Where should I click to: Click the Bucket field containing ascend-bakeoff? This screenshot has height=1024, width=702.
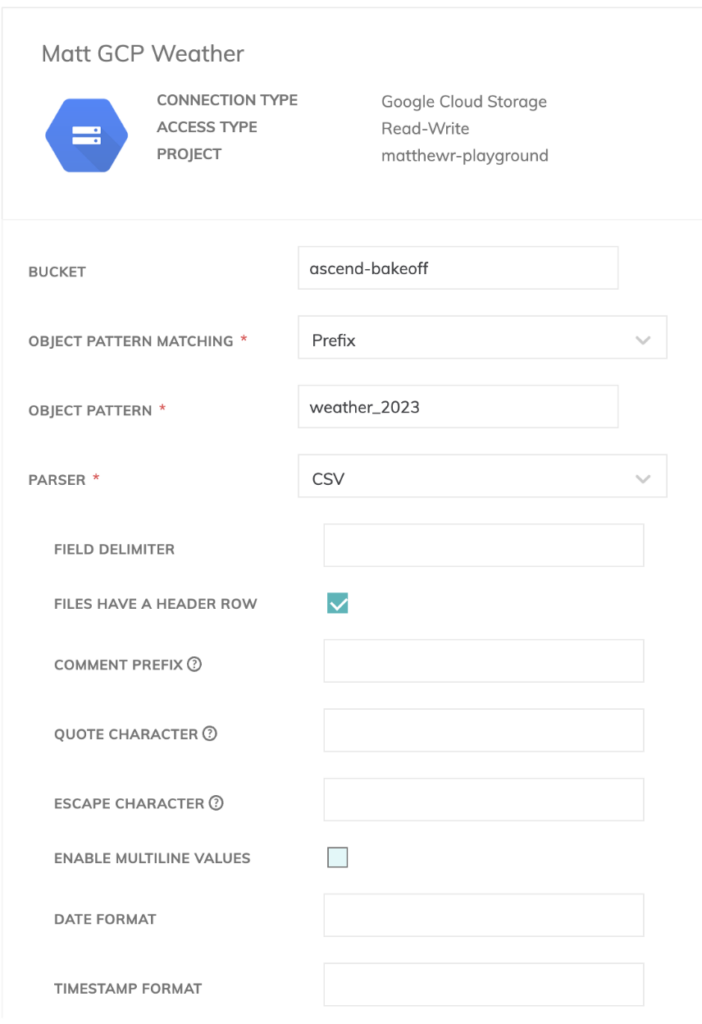pyautogui.click(x=458, y=269)
